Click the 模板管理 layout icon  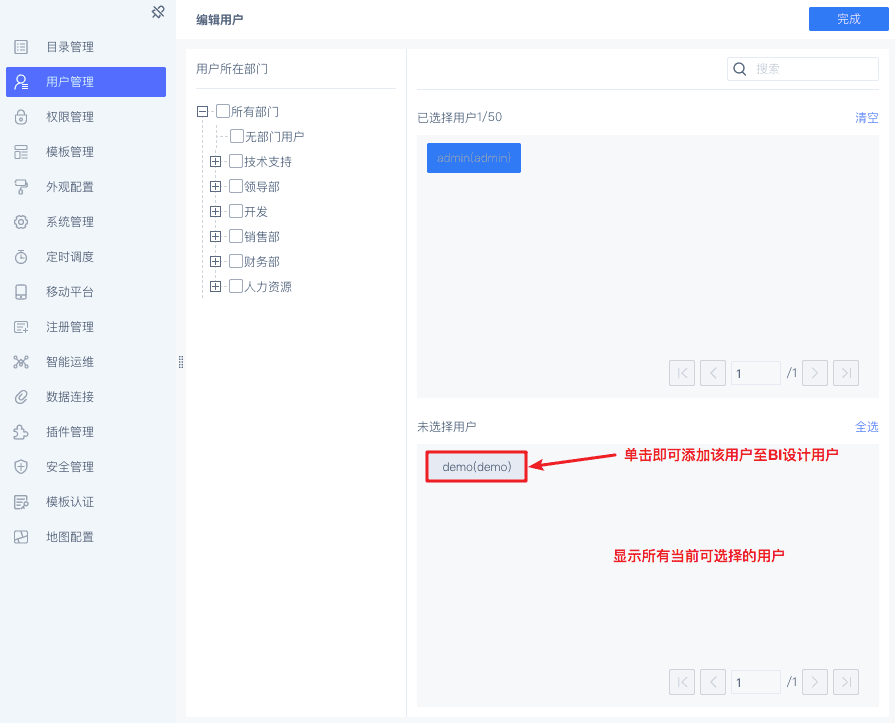pos(21,152)
